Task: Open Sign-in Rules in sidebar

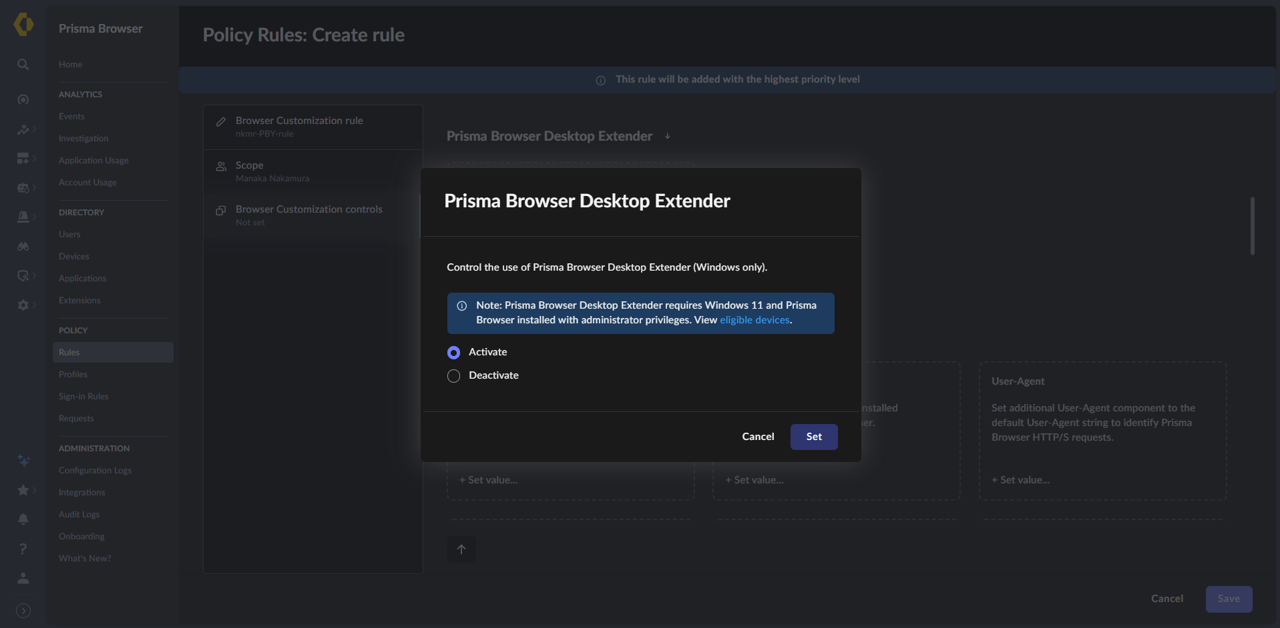Action: coord(83,396)
